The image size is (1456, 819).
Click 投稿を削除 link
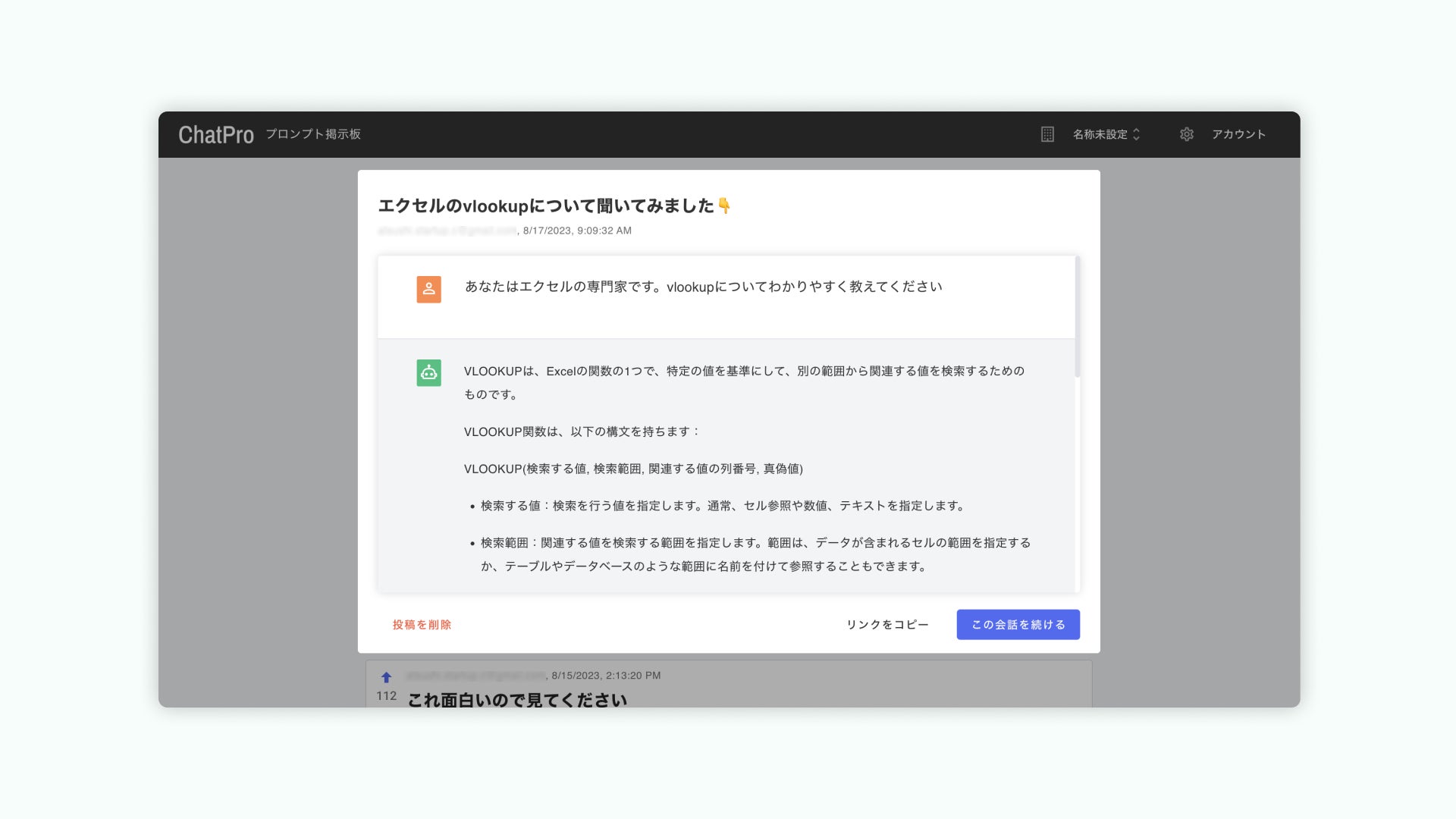pos(422,624)
